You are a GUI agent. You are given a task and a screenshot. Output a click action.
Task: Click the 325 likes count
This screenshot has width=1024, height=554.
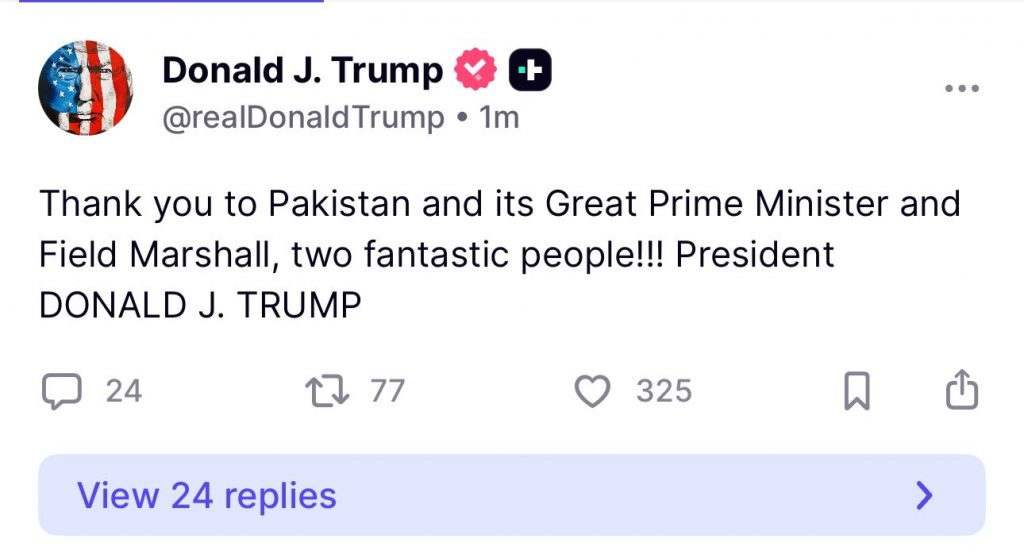tap(664, 391)
